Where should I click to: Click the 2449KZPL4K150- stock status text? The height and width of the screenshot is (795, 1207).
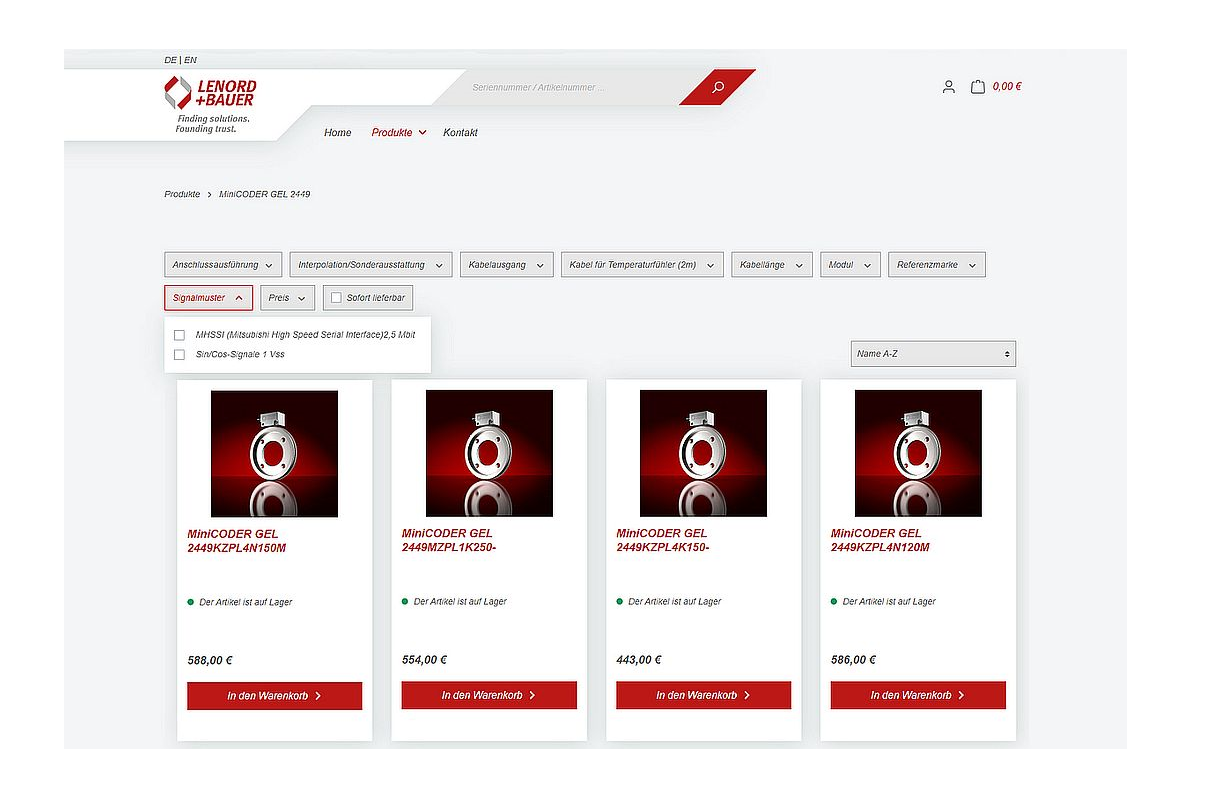(675, 602)
